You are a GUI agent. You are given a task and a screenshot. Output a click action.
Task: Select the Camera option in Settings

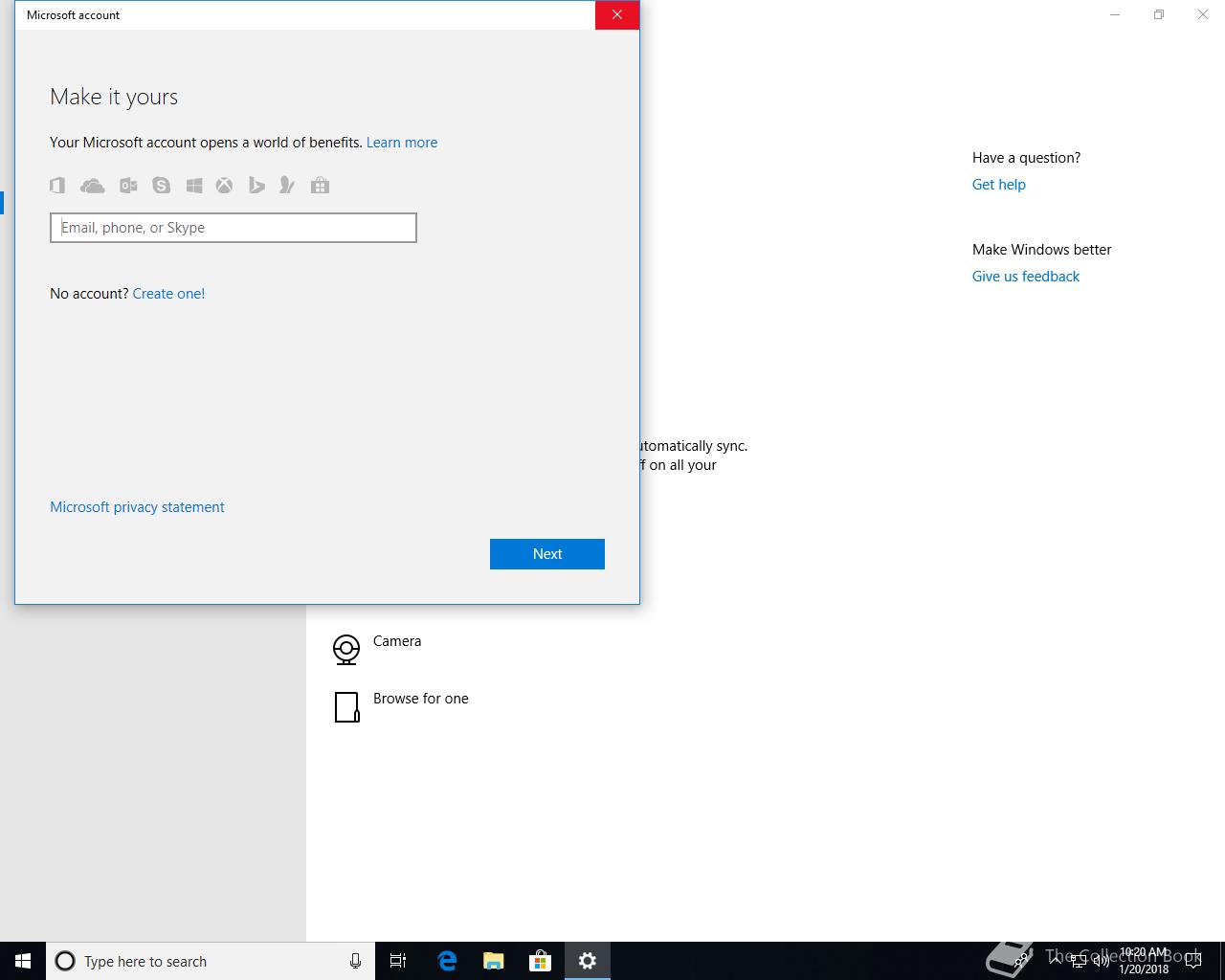click(397, 641)
